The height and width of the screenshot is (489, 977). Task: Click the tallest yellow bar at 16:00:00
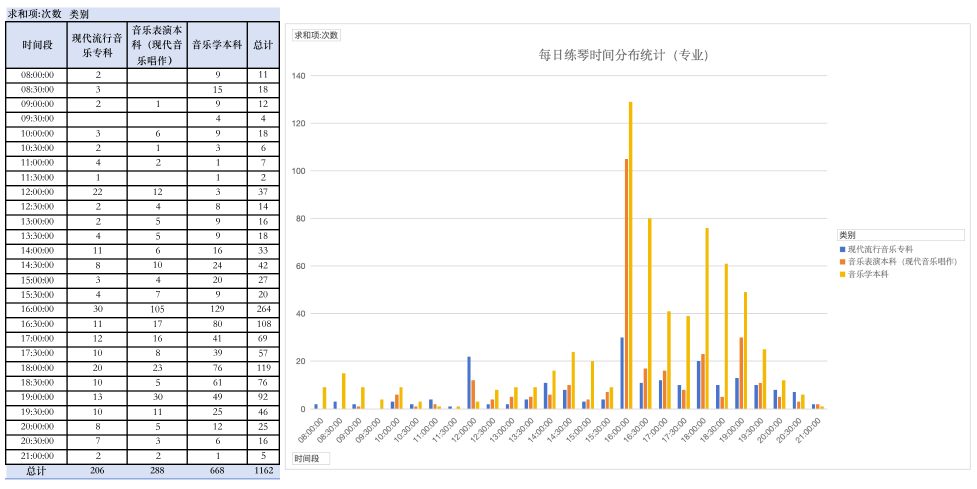631,255
